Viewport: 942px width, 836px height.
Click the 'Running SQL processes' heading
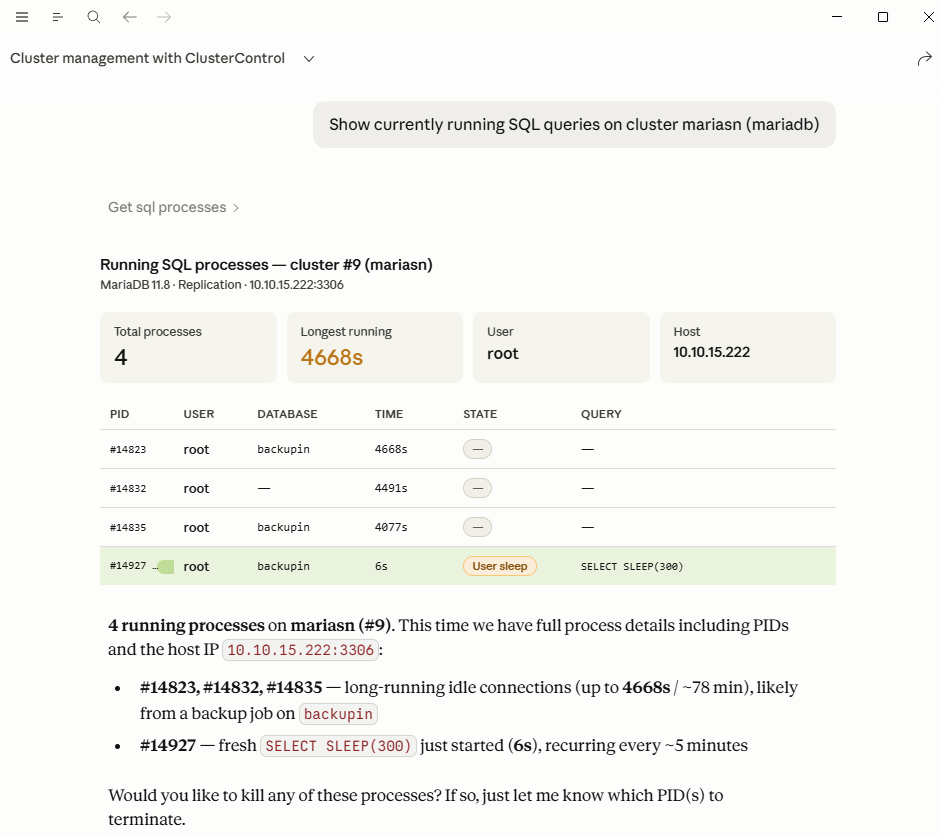(266, 265)
